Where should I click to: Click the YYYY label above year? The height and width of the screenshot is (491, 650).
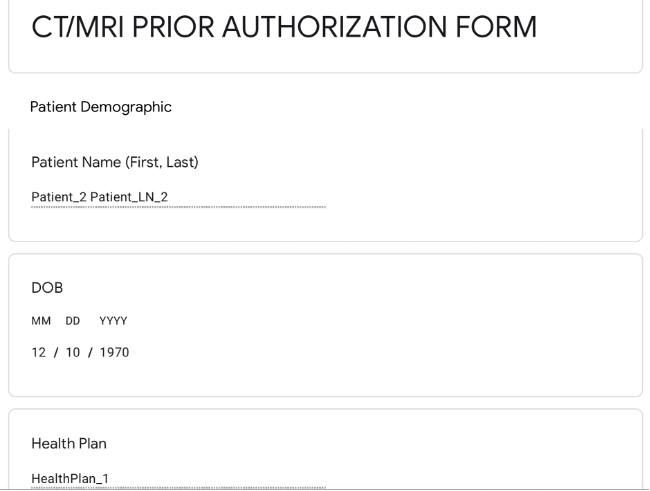pyautogui.click(x=113, y=321)
